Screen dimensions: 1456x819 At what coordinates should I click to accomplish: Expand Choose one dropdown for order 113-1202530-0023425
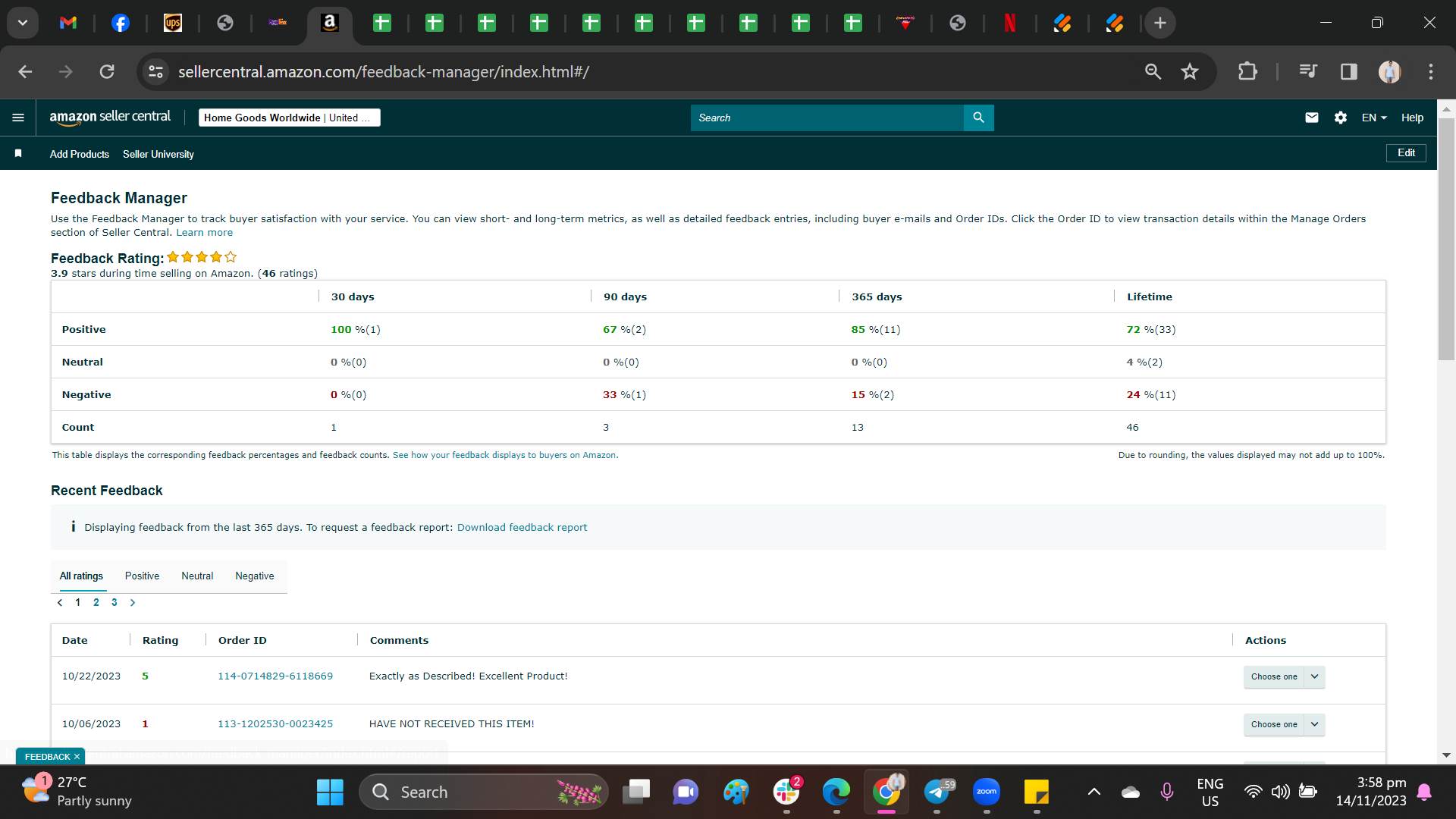click(1284, 724)
